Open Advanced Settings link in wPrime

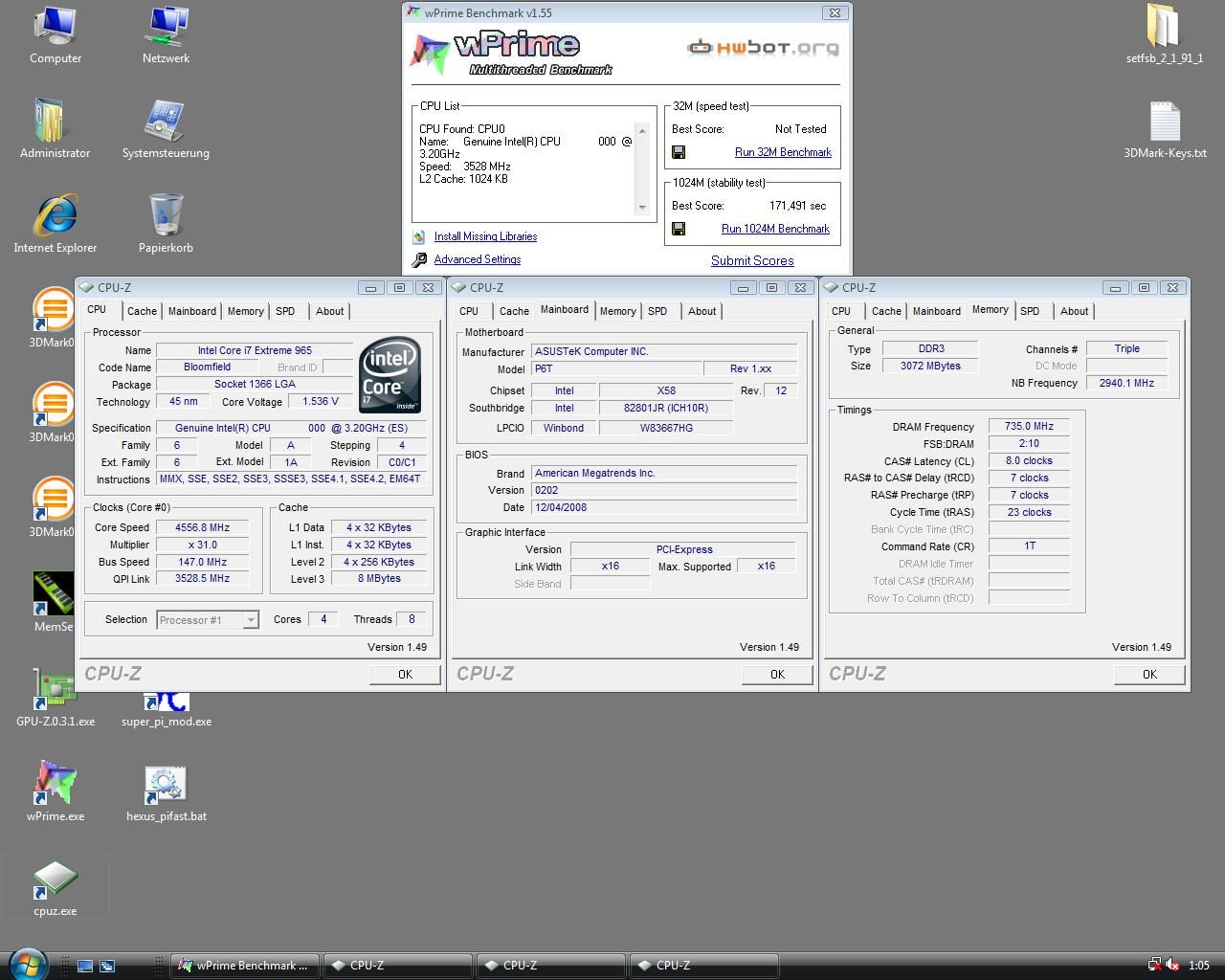click(x=478, y=259)
